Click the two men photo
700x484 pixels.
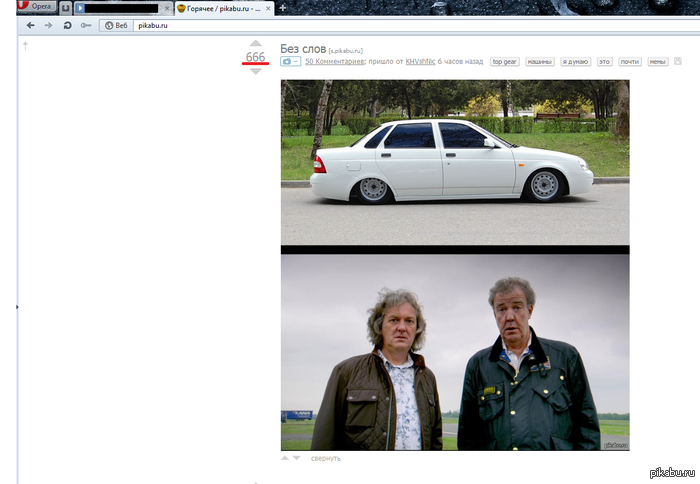tap(455, 352)
